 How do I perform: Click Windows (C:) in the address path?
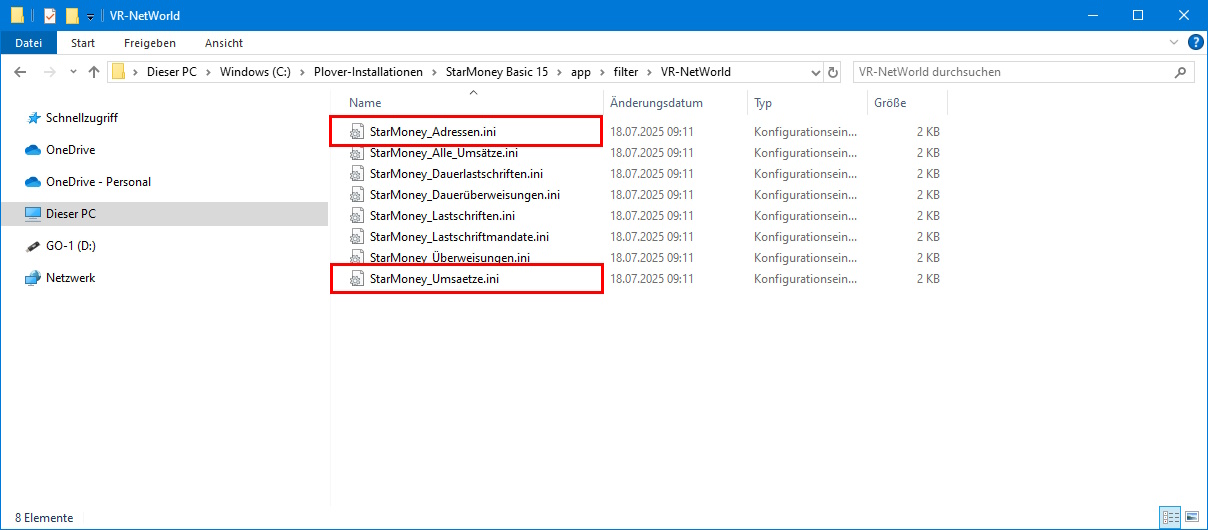coord(255,72)
